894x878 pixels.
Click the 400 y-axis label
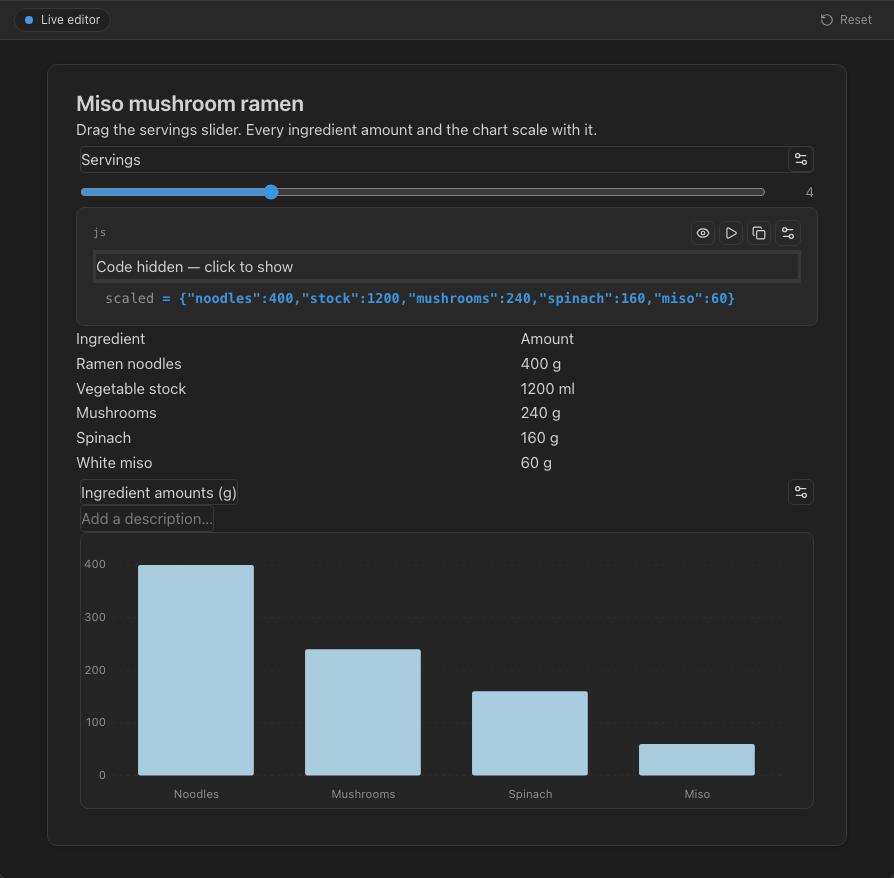(95, 564)
